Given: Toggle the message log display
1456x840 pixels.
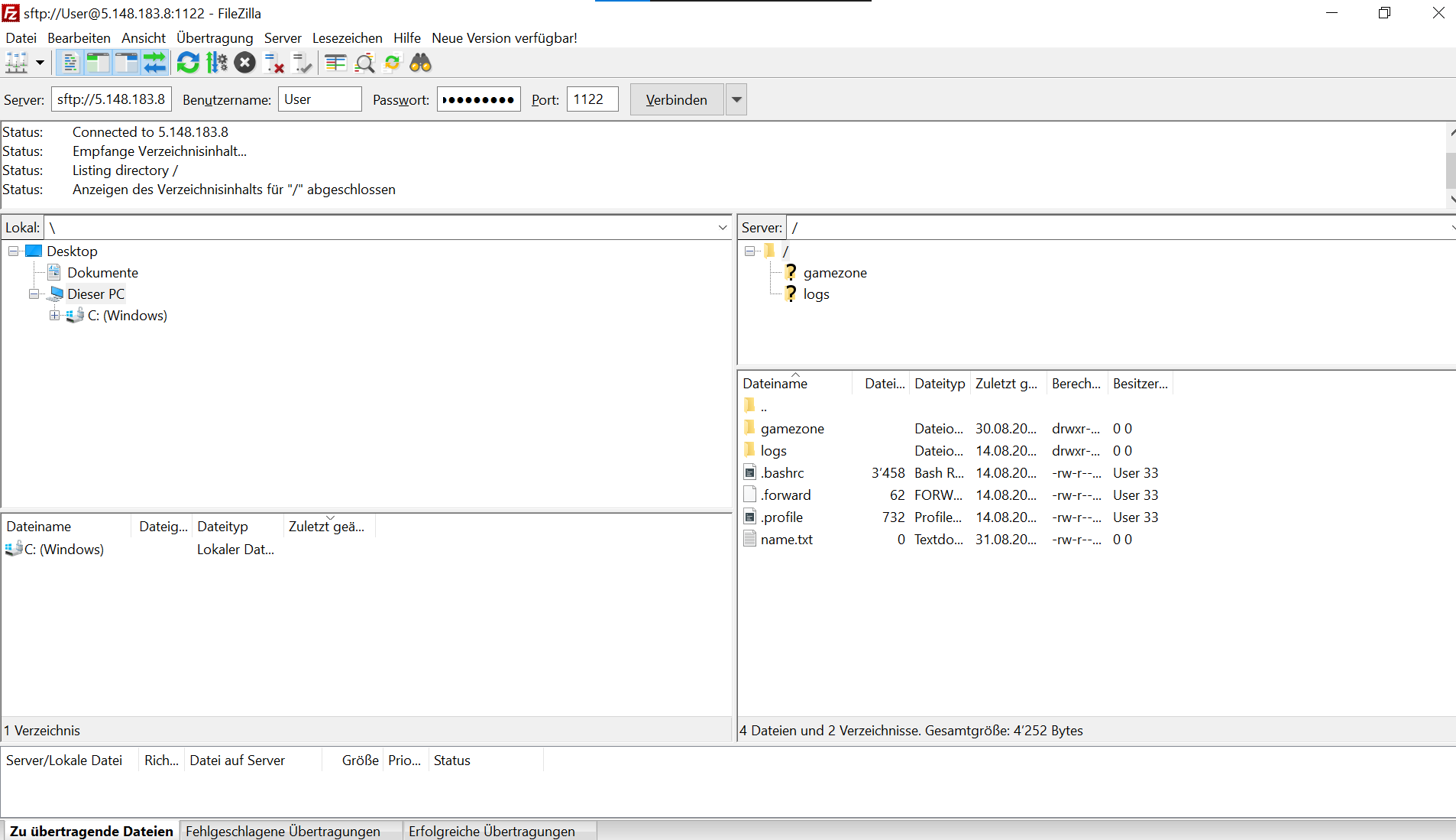Looking at the screenshot, I should pos(70,63).
